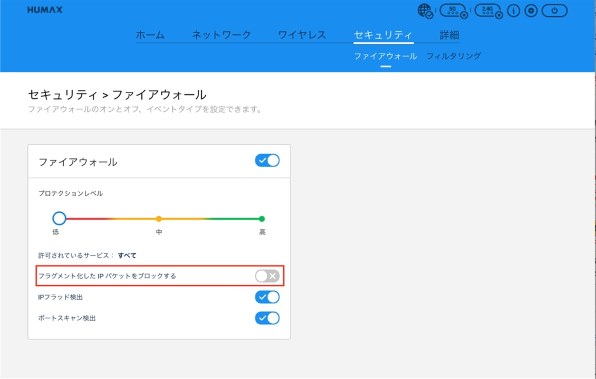The height and width of the screenshot is (379, 596).
Task: Click the low protection level slider handle
Action: pos(59,218)
